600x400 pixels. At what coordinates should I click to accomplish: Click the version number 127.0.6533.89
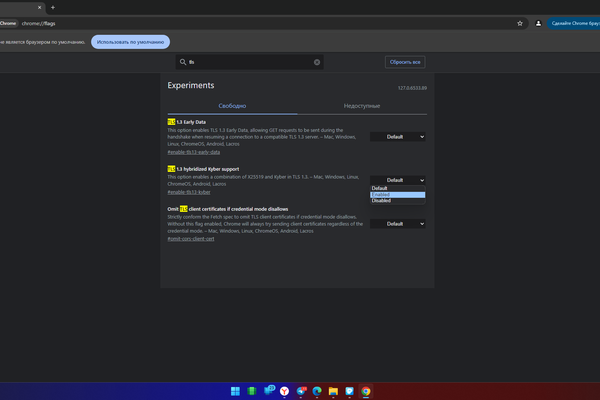(x=412, y=88)
